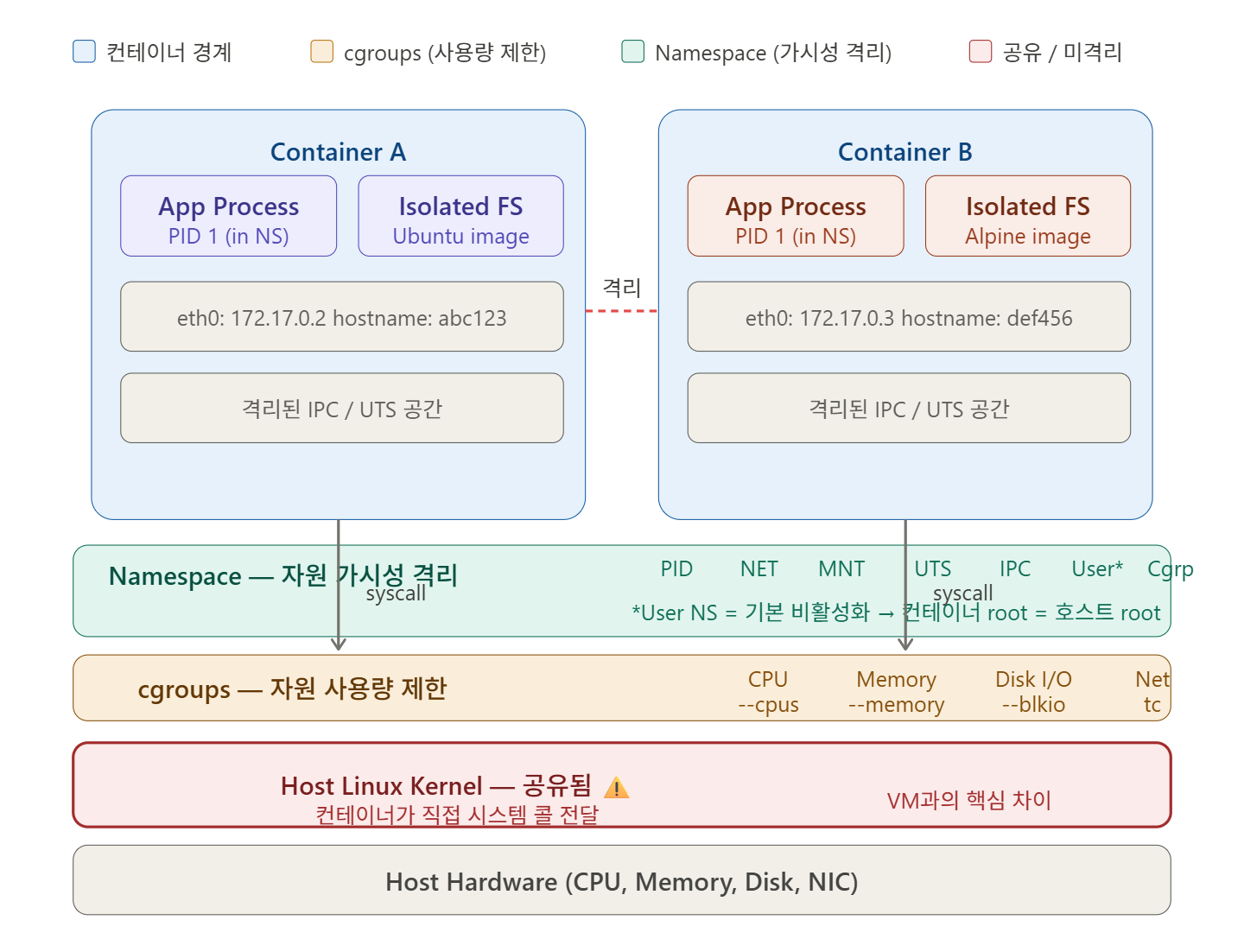1244x952 pixels.
Task: Click the warning icon next to Host Linux Kernel
Action: tap(617, 788)
